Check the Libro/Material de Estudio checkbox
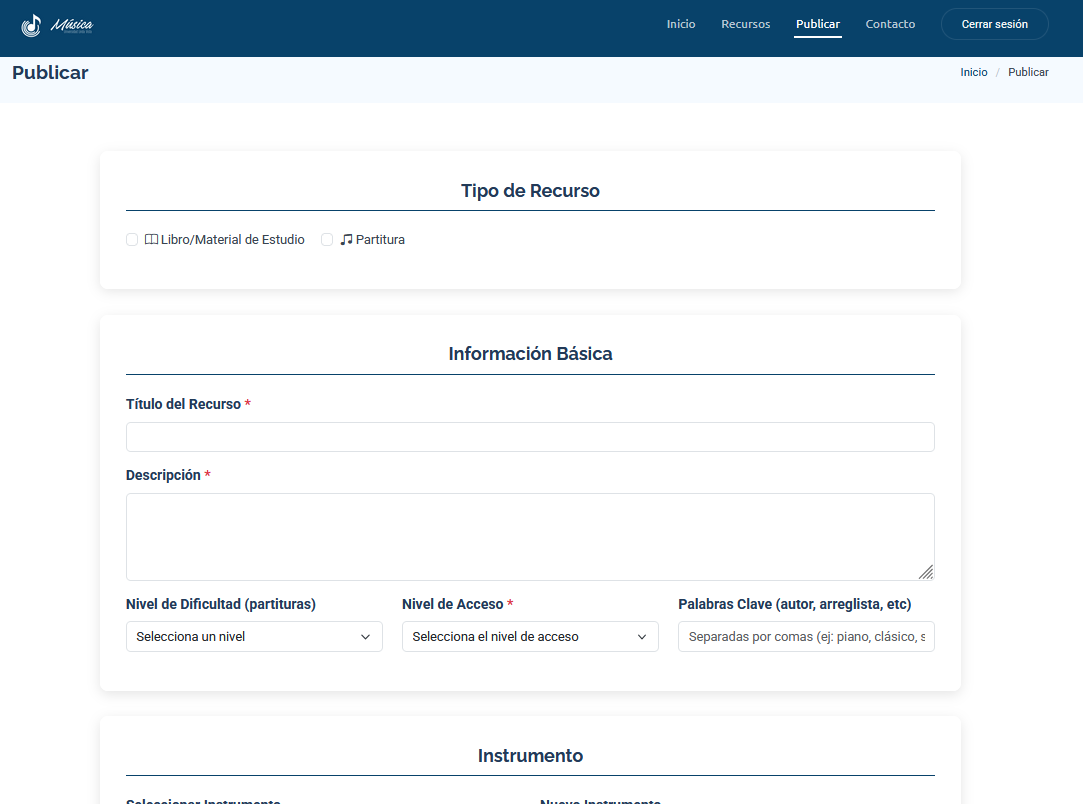Viewport: 1083px width, 804px height. pyautogui.click(x=132, y=240)
